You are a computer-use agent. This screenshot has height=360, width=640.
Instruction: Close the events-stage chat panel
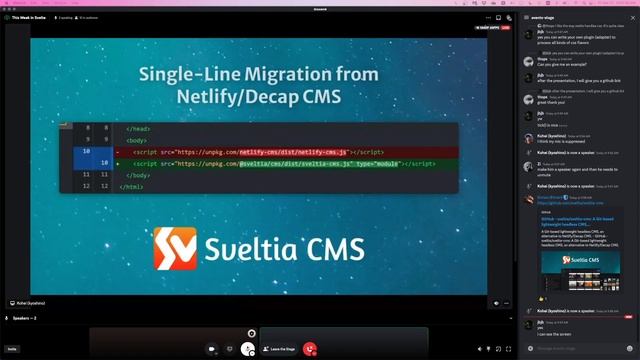tap(633, 18)
